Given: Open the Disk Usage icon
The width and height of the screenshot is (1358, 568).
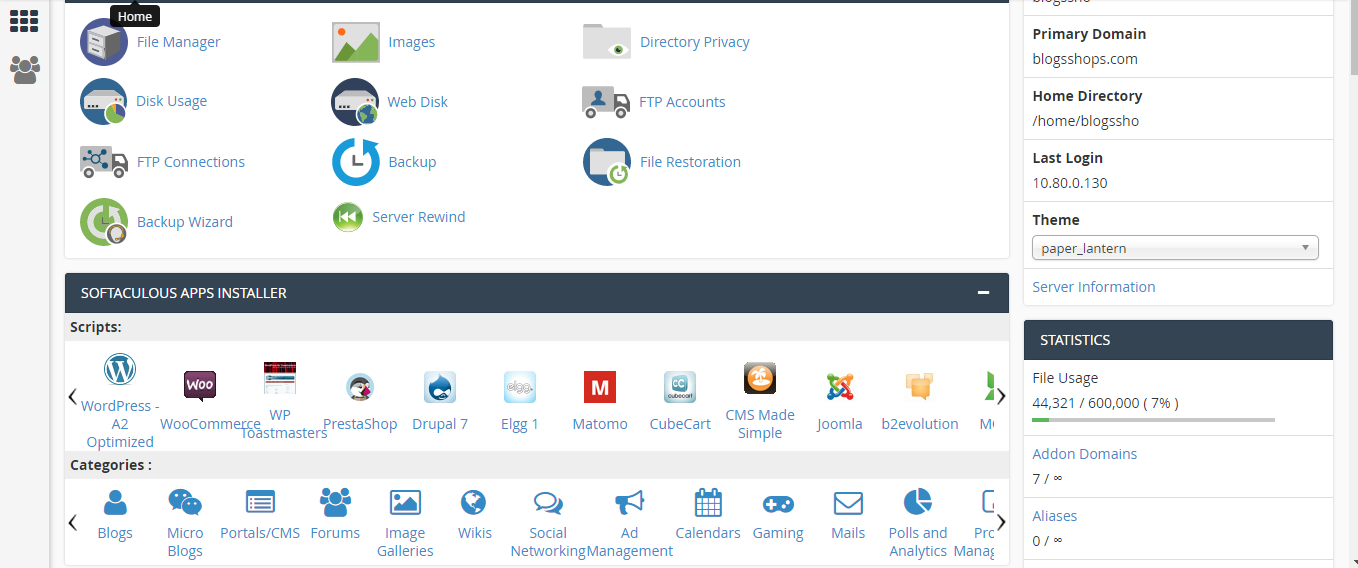Looking at the screenshot, I should click(104, 101).
